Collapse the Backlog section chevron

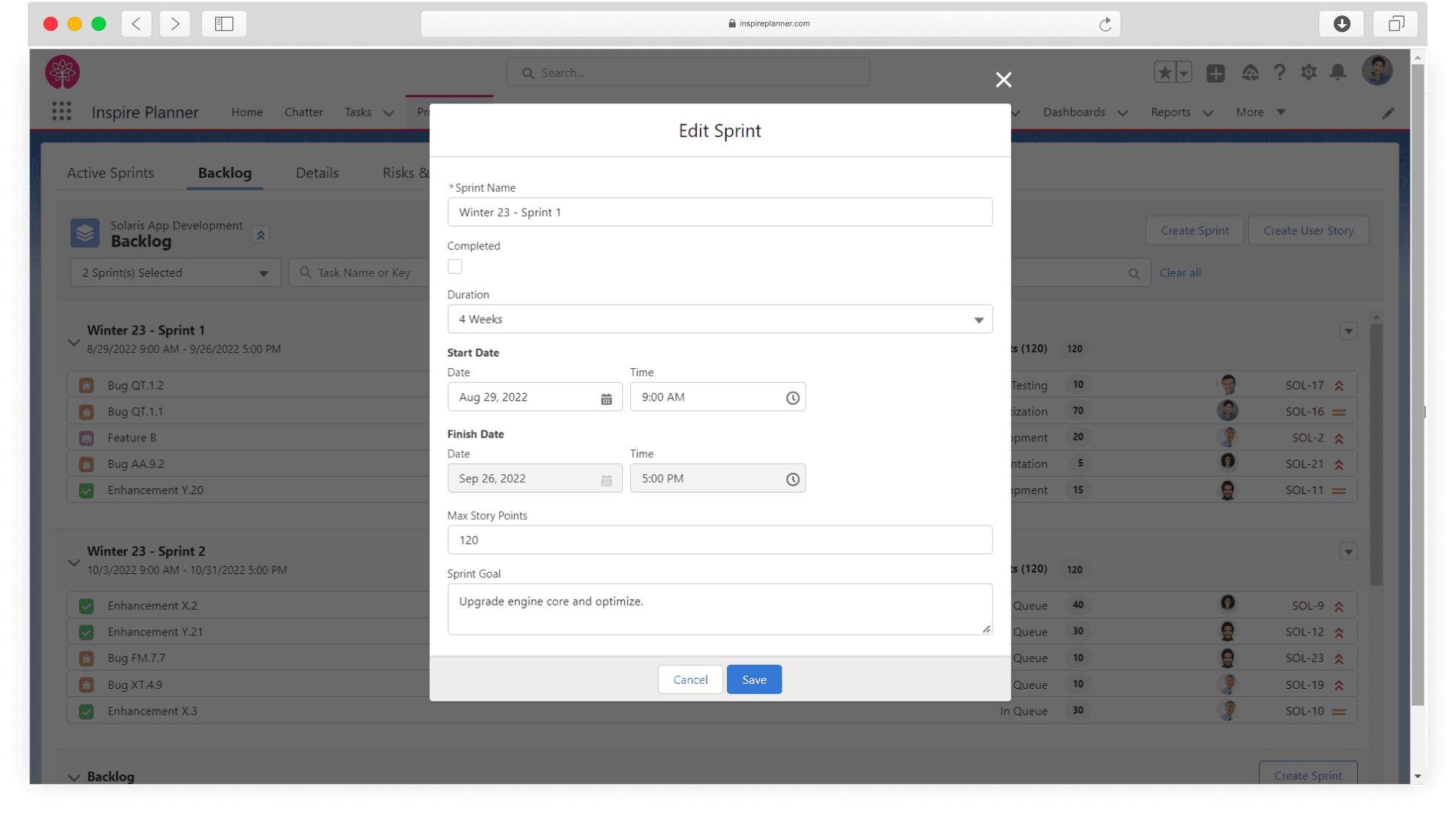(x=73, y=777)
